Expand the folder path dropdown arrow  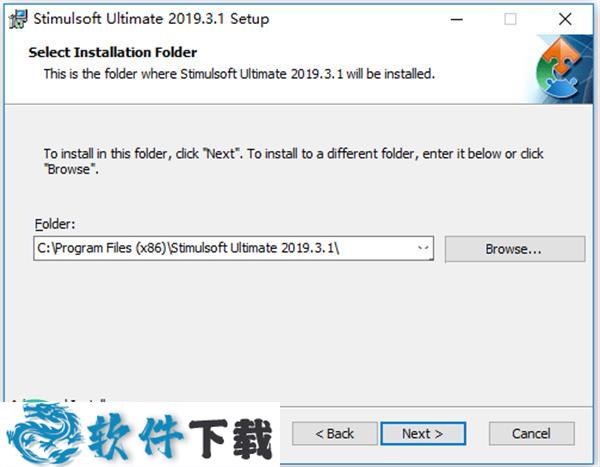tap(423, 248)
